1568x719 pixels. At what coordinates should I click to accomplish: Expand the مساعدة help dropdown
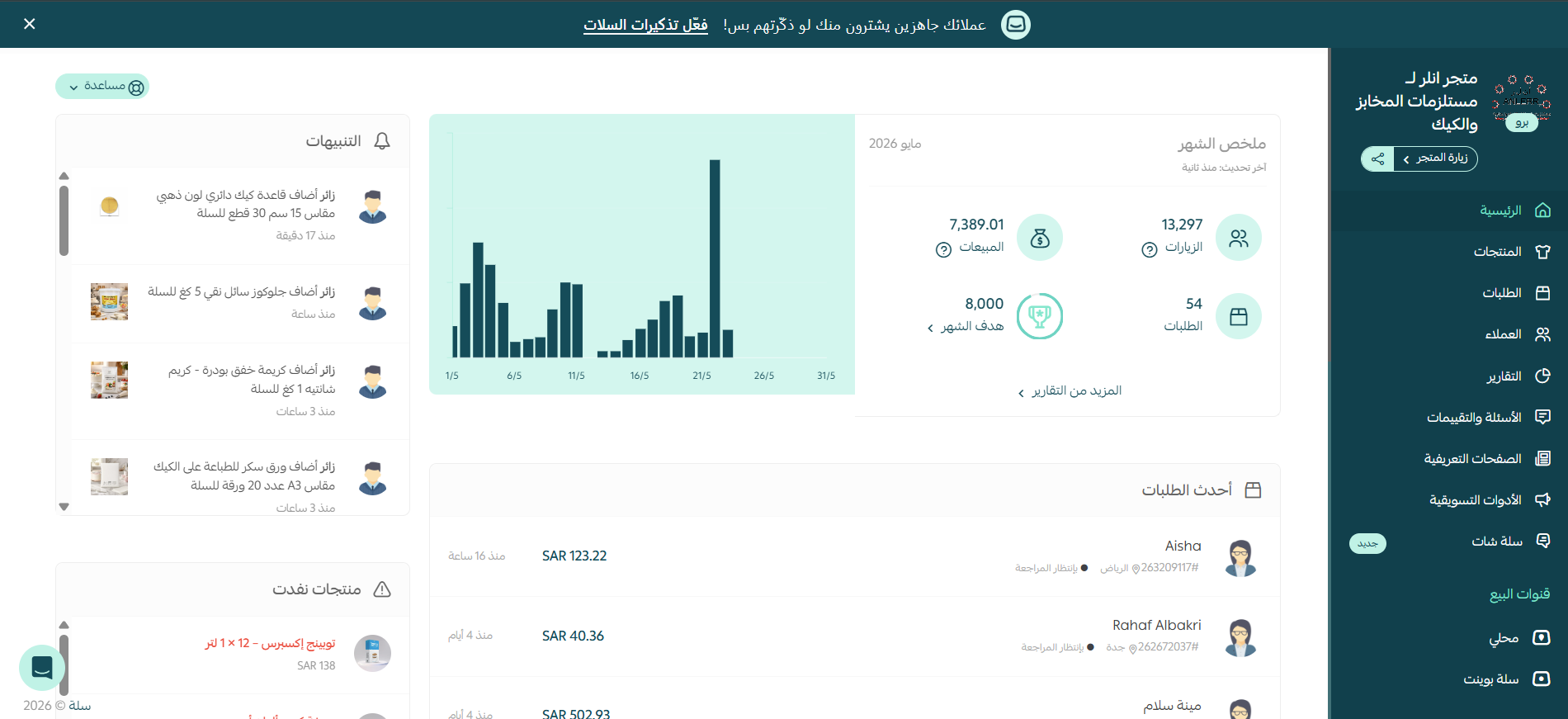click(102, 86)
